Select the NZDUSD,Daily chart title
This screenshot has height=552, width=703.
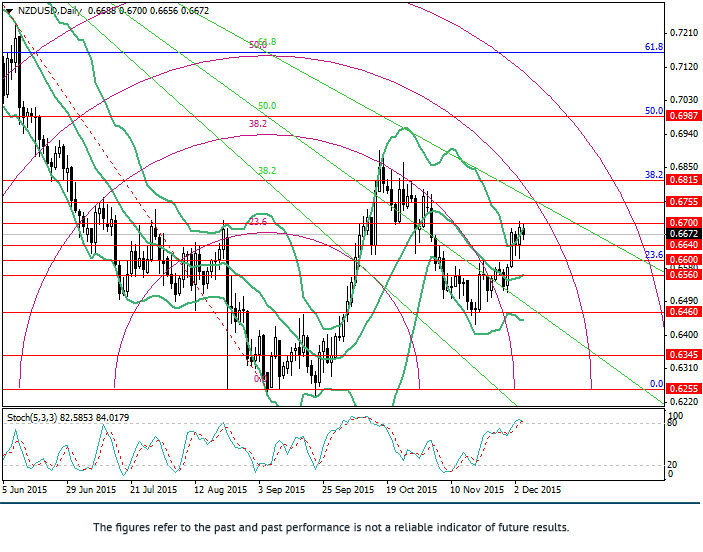click(x=49, y=11)
